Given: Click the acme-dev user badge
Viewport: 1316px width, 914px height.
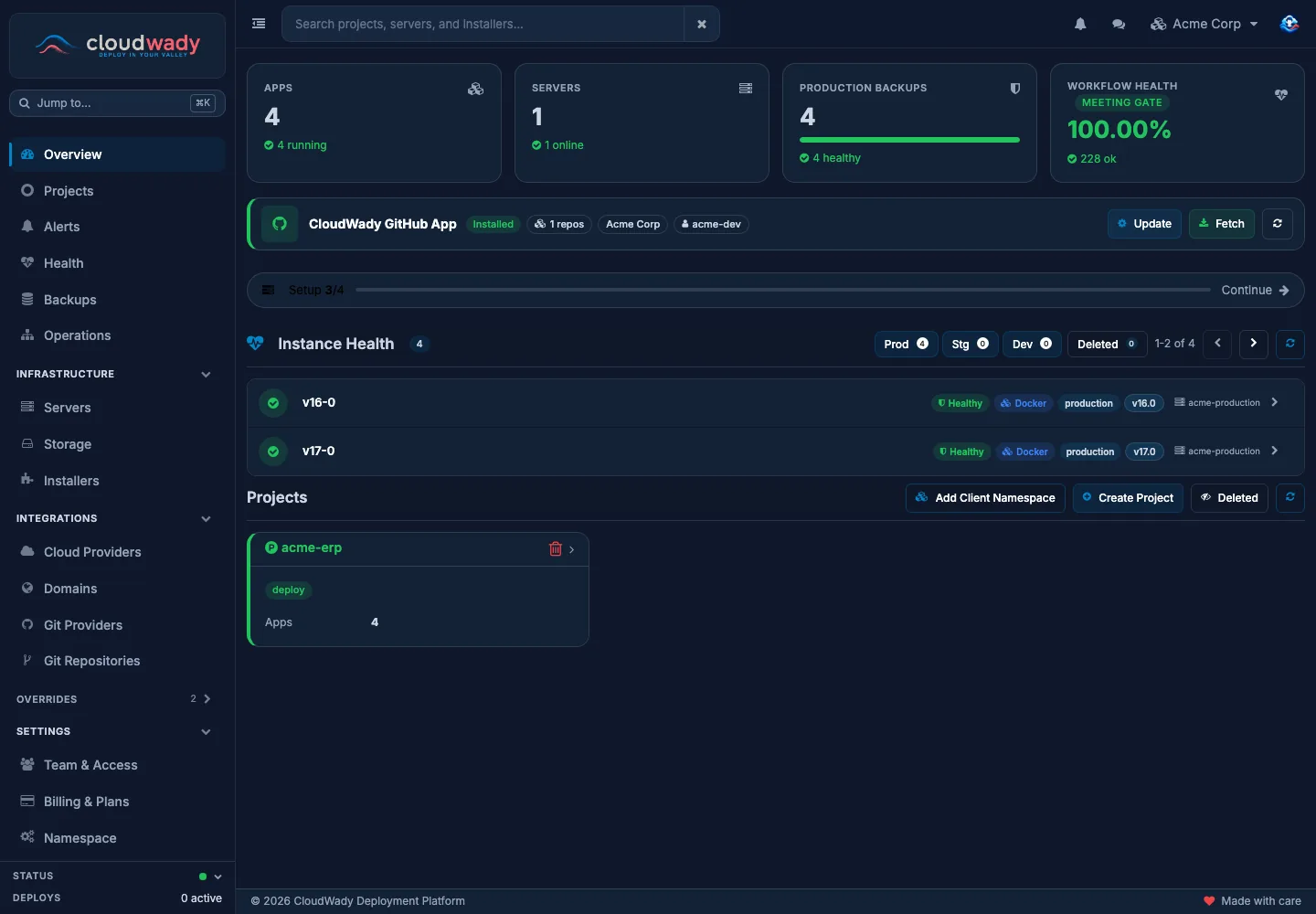Looking at the screenshot, I should [x=711, y=224].
